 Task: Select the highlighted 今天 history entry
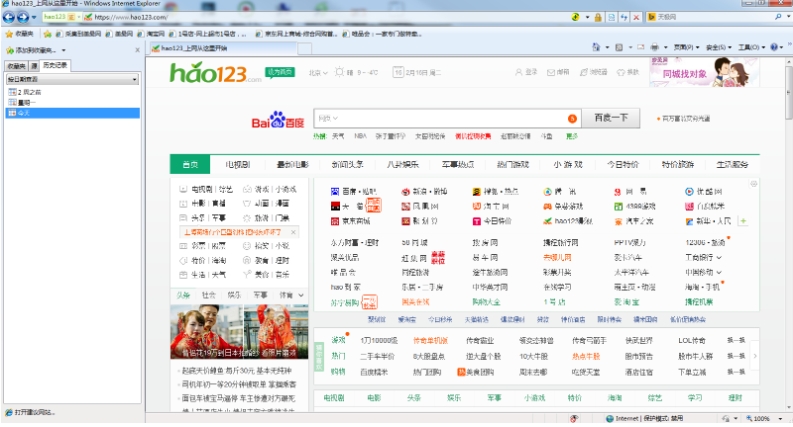tap(72, 113)
